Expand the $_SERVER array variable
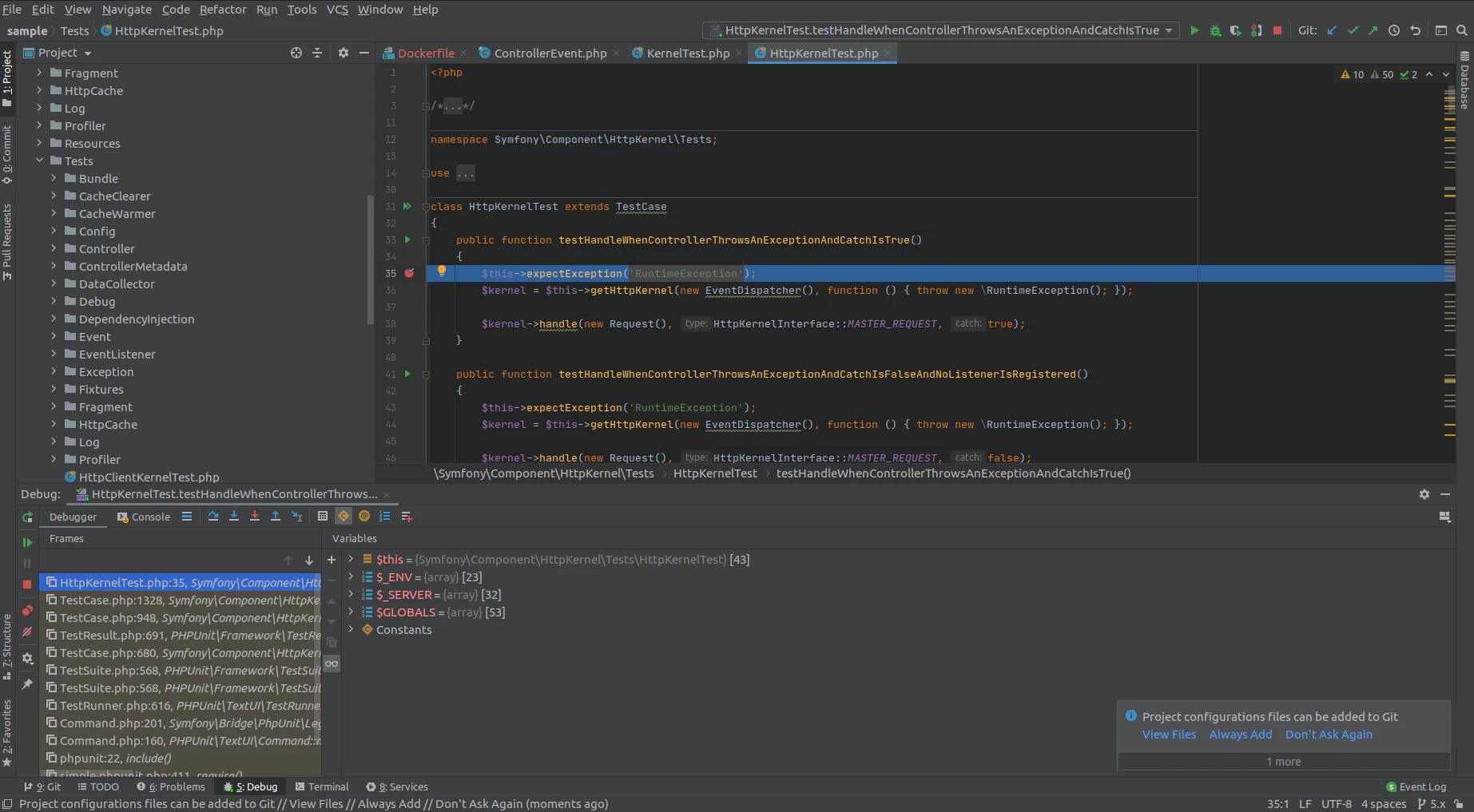Viewport: 1474px width, 812px height. tap(351, 595)
